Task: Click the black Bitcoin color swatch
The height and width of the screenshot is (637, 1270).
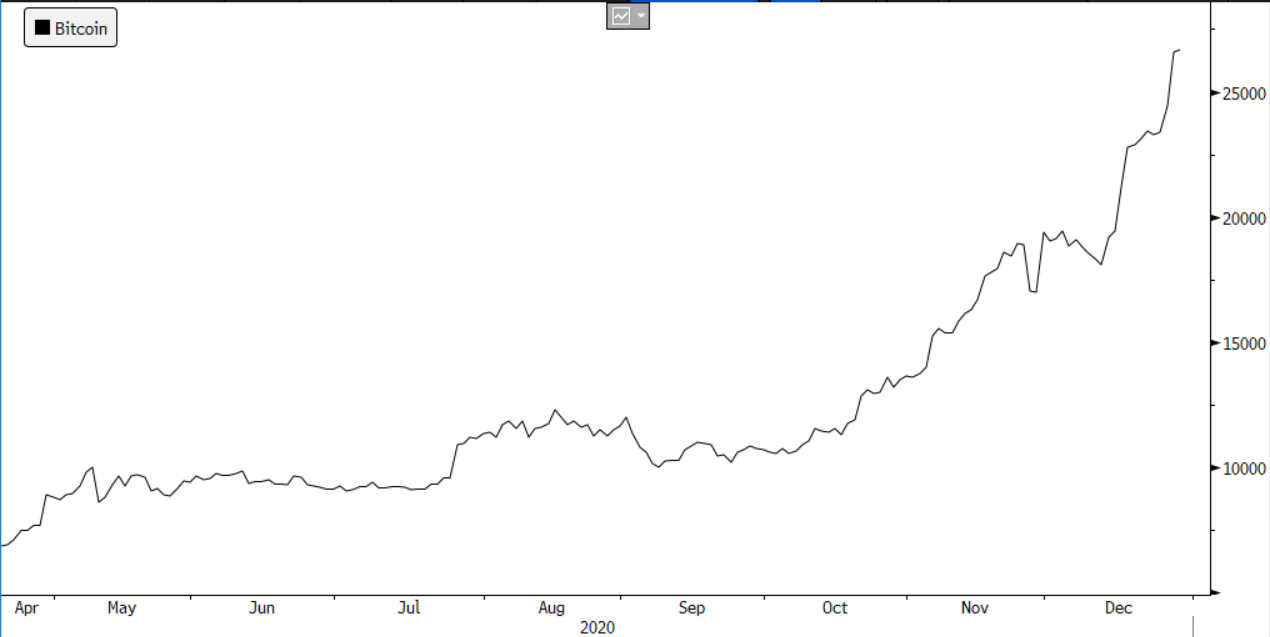Action: pyautogui.click(x=42, y=28)
